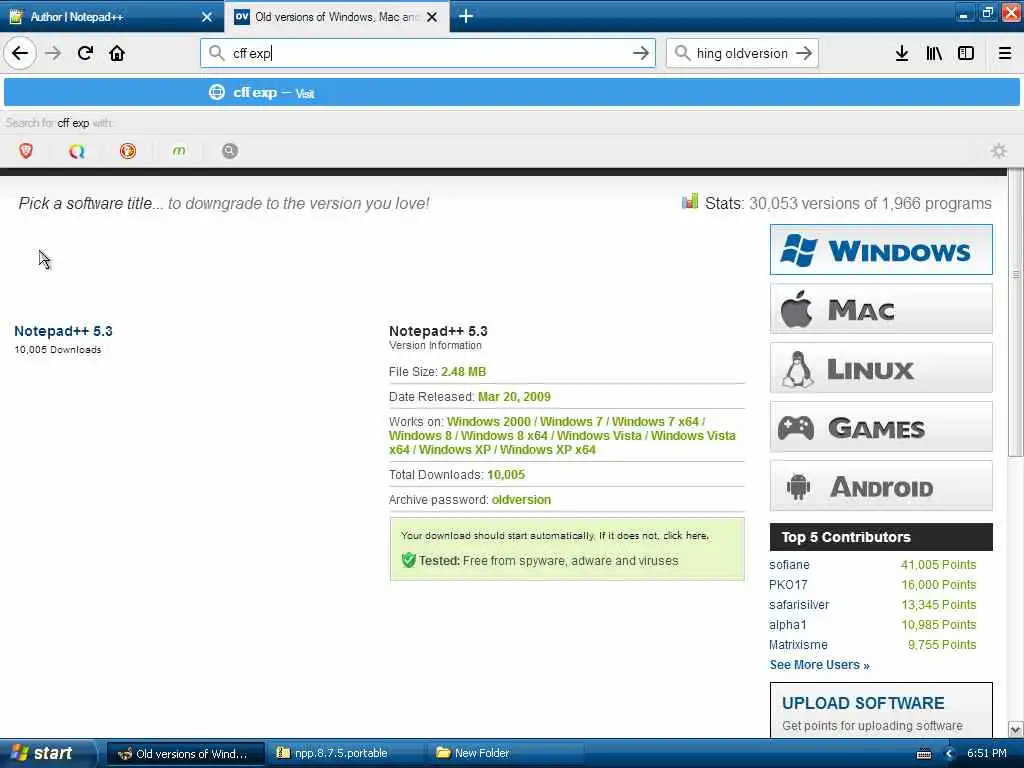
Task: Open the Windows software category
Action: coord(881,249)
